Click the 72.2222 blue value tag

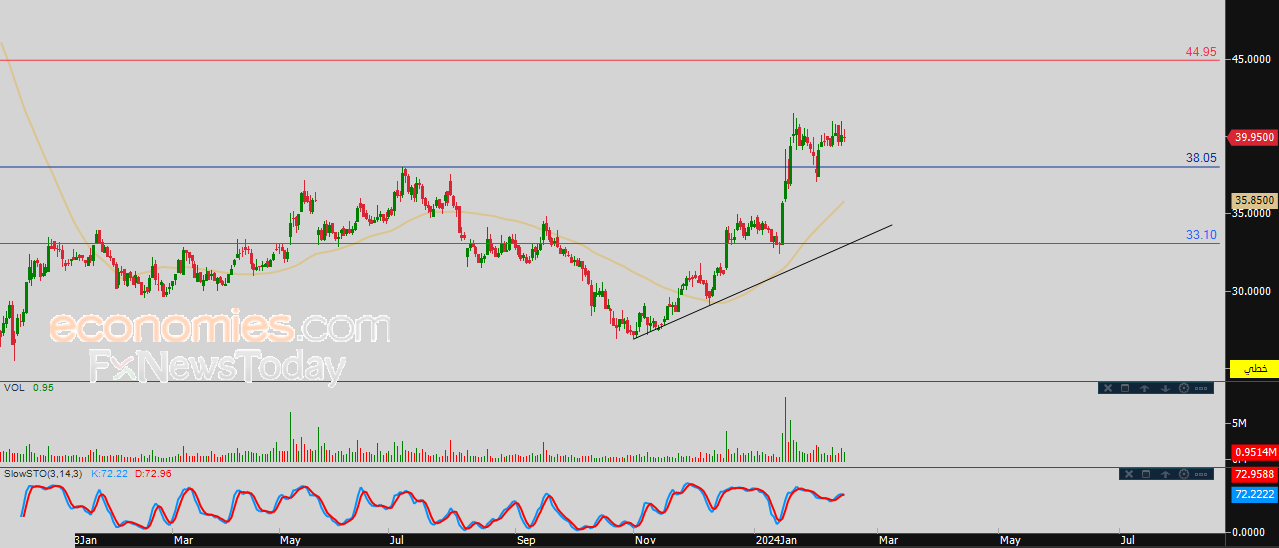coord(1255,495)
